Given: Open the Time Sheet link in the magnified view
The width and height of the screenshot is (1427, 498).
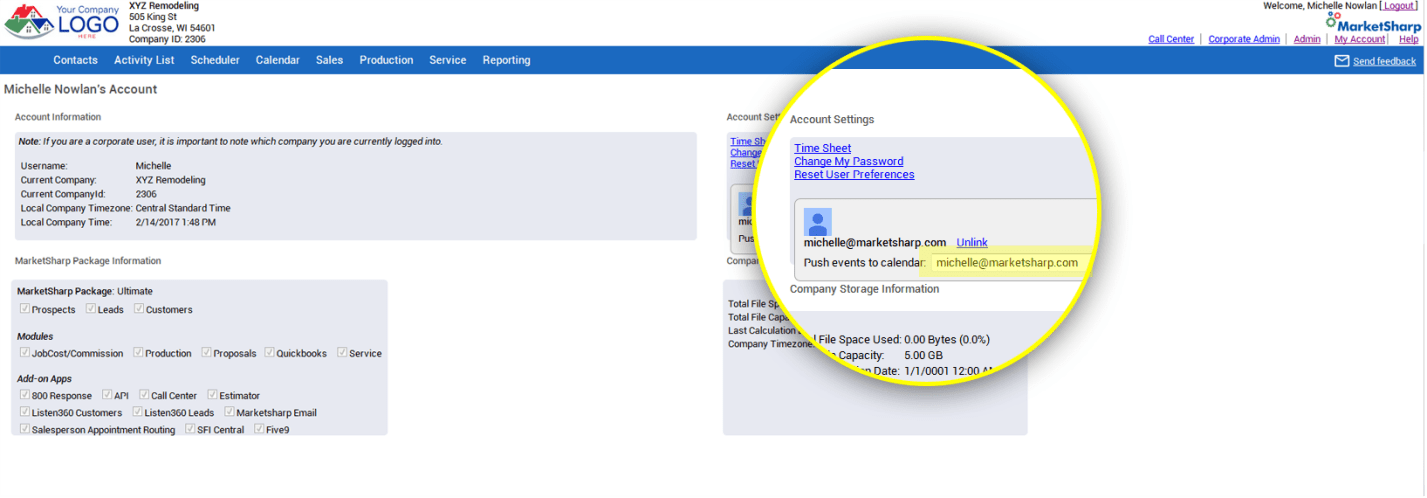Looking at the screenshot, I should (x=823, y=148).
